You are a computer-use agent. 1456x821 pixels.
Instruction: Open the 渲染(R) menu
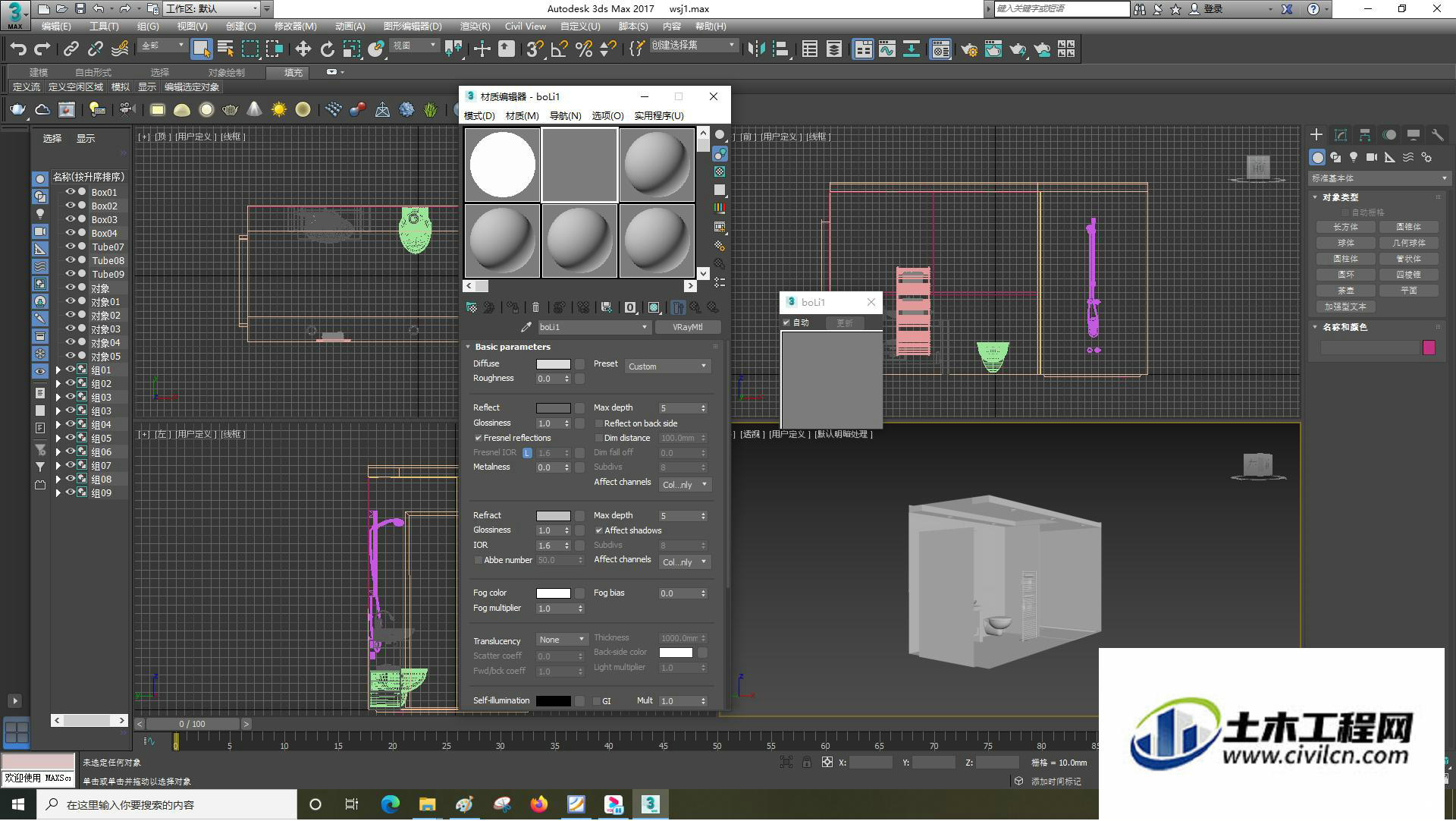pos(475,26)
